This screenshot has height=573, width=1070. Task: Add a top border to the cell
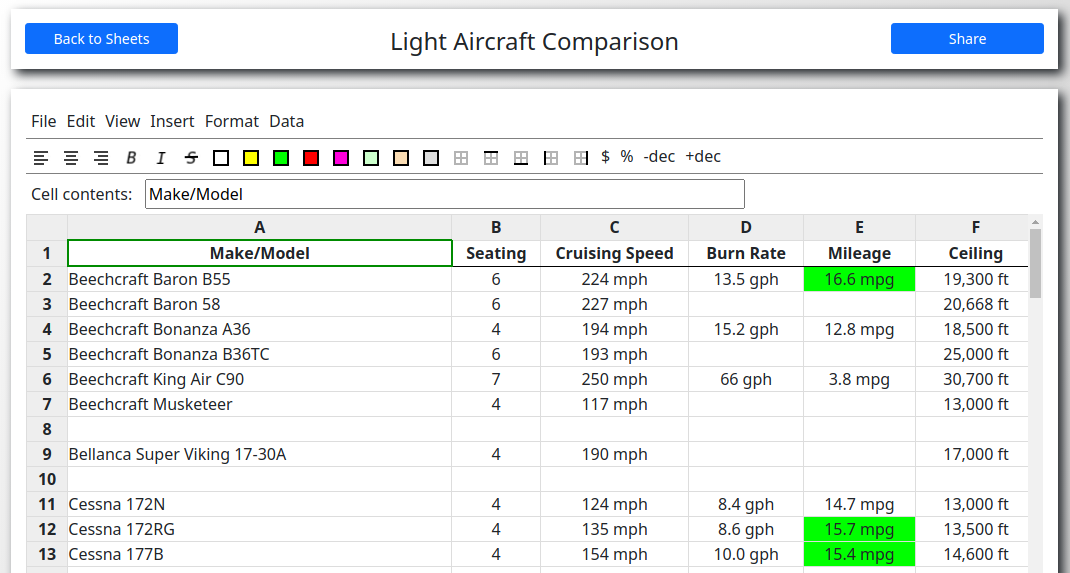491,158
